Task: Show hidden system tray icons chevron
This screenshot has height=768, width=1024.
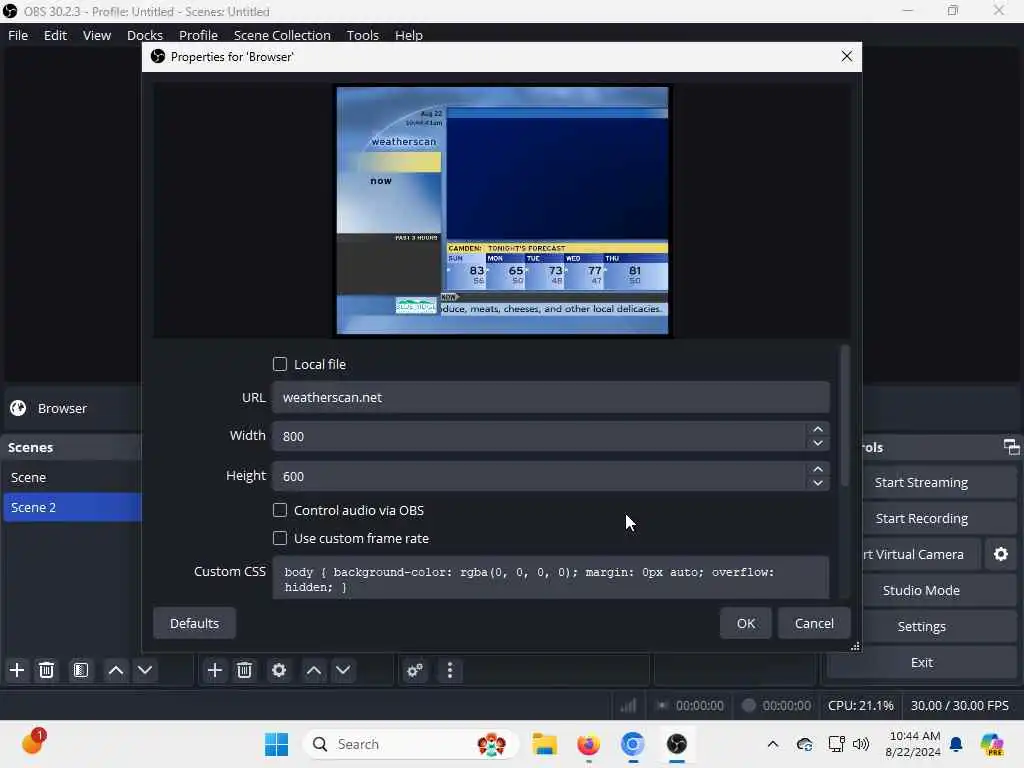Action: point(773,744)
